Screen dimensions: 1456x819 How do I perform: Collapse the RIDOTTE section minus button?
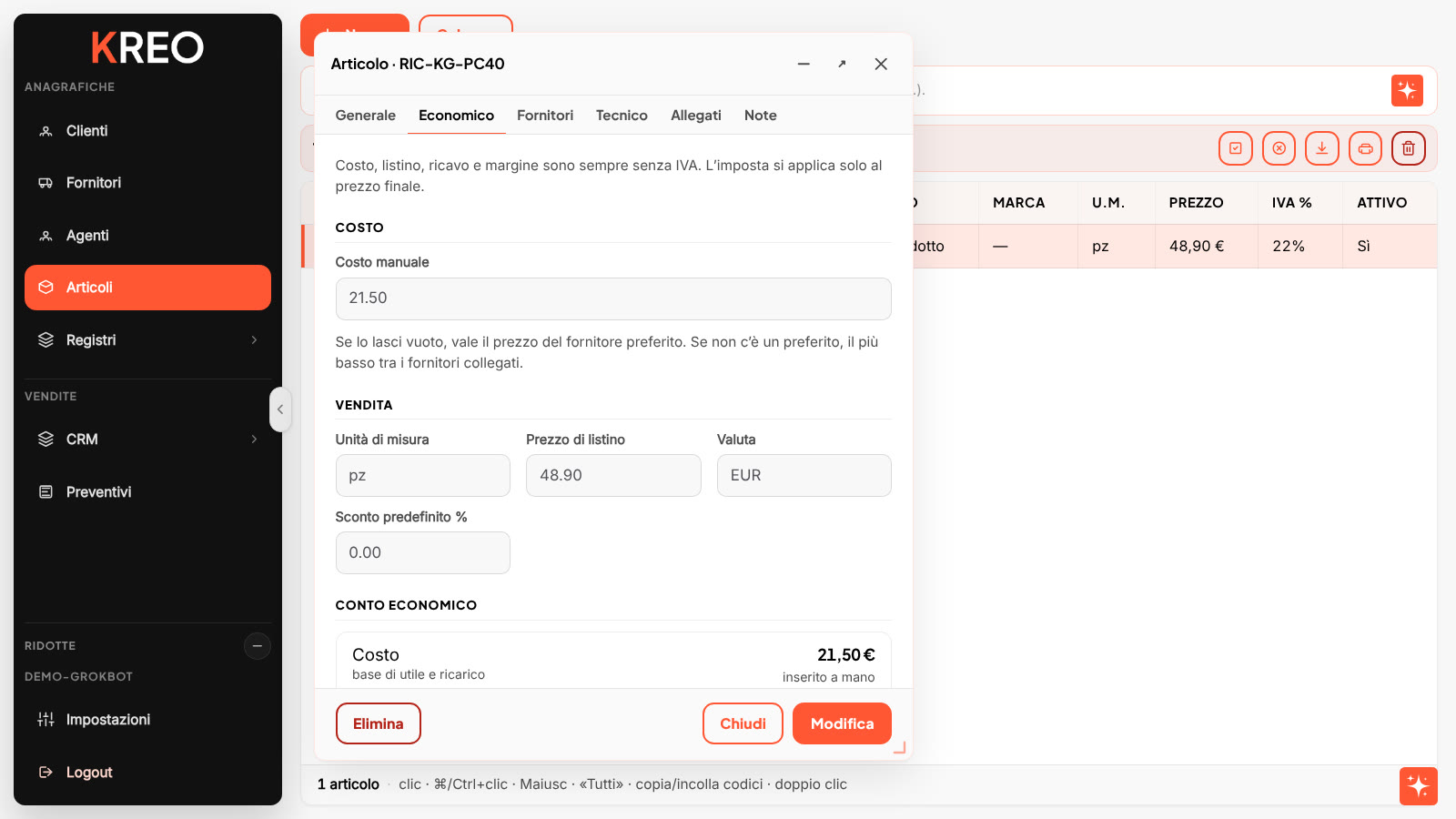coord(258,646)
